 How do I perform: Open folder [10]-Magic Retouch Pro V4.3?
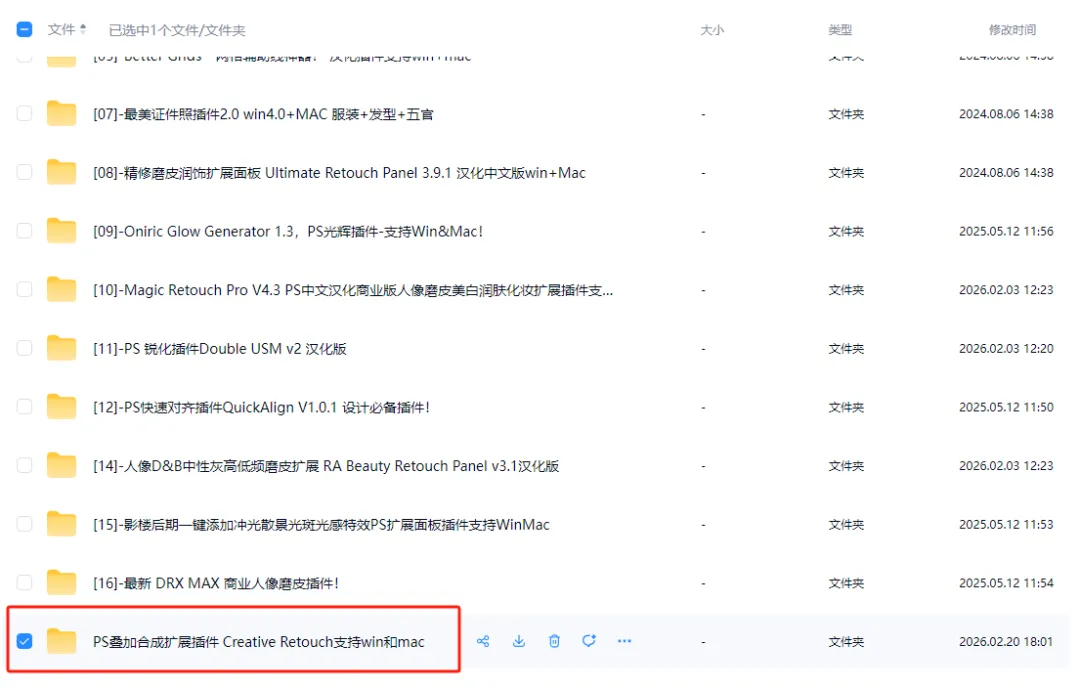point(353,290)
